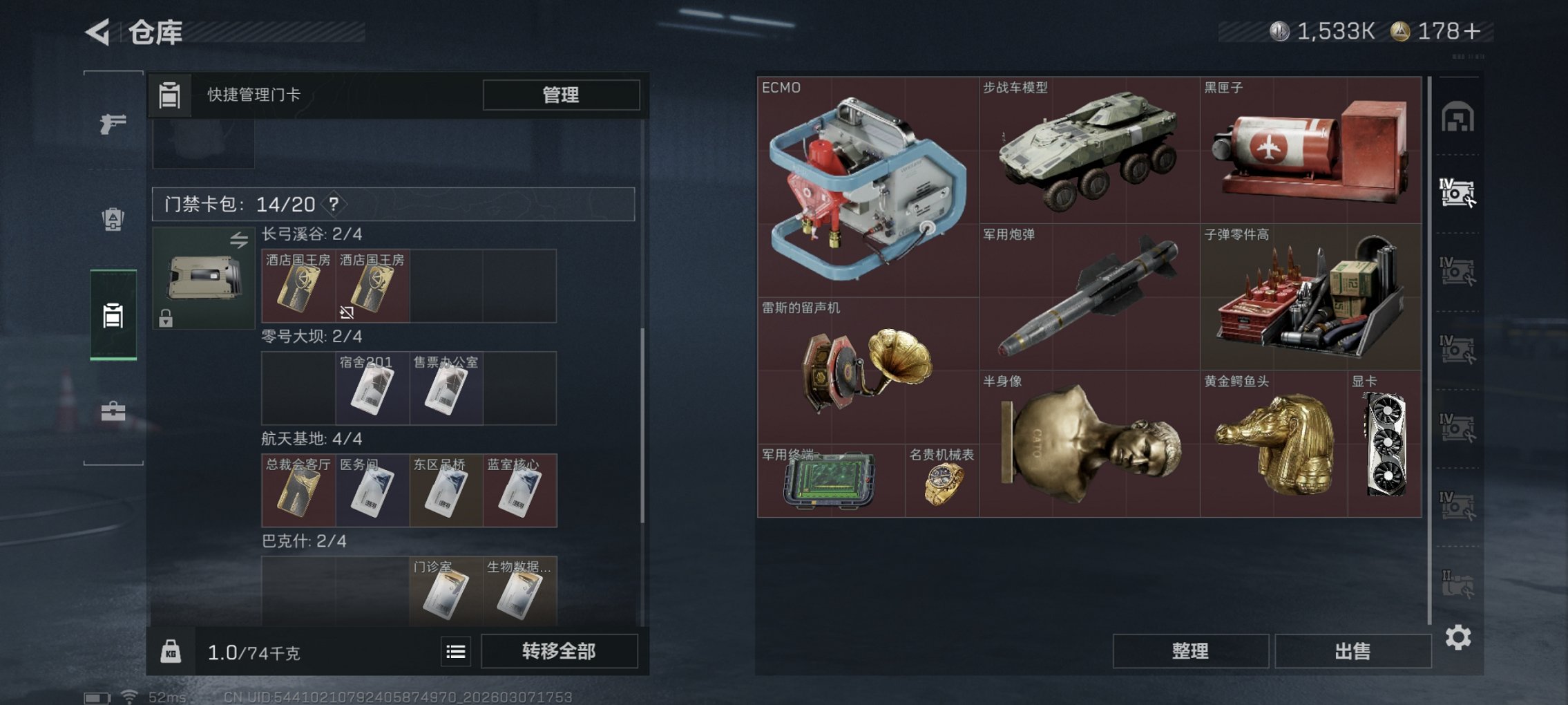This screenshot has height=705, width=1568.
Task: Click the question mark help for 门禁卡包
Action: (334, 204)
